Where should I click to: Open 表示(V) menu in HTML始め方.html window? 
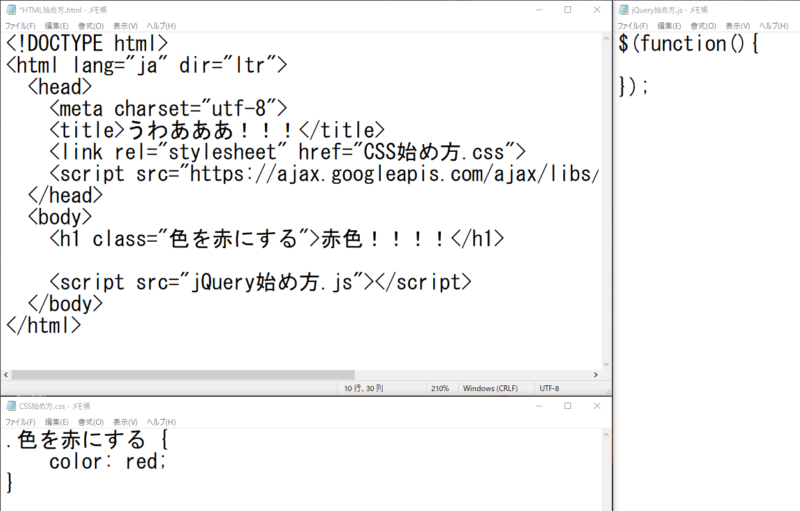125,25
